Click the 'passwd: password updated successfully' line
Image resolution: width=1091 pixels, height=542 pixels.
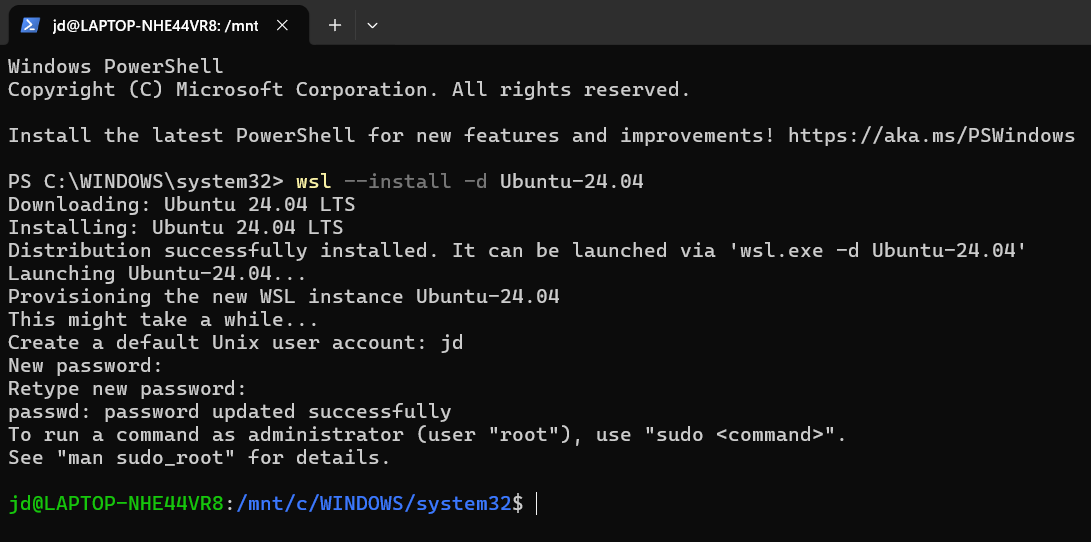tap(230, 412)
